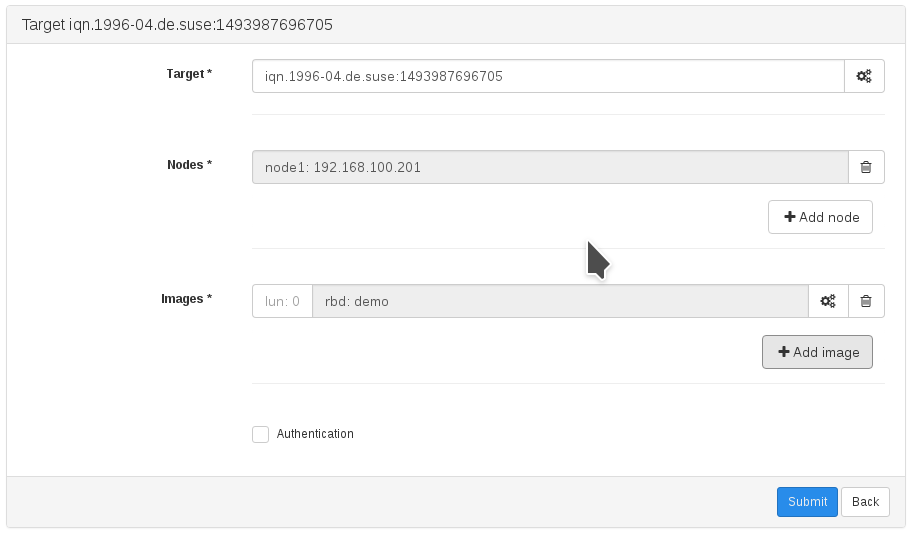Remove rbd demo image with trash icon

click(x=866, y=301)
